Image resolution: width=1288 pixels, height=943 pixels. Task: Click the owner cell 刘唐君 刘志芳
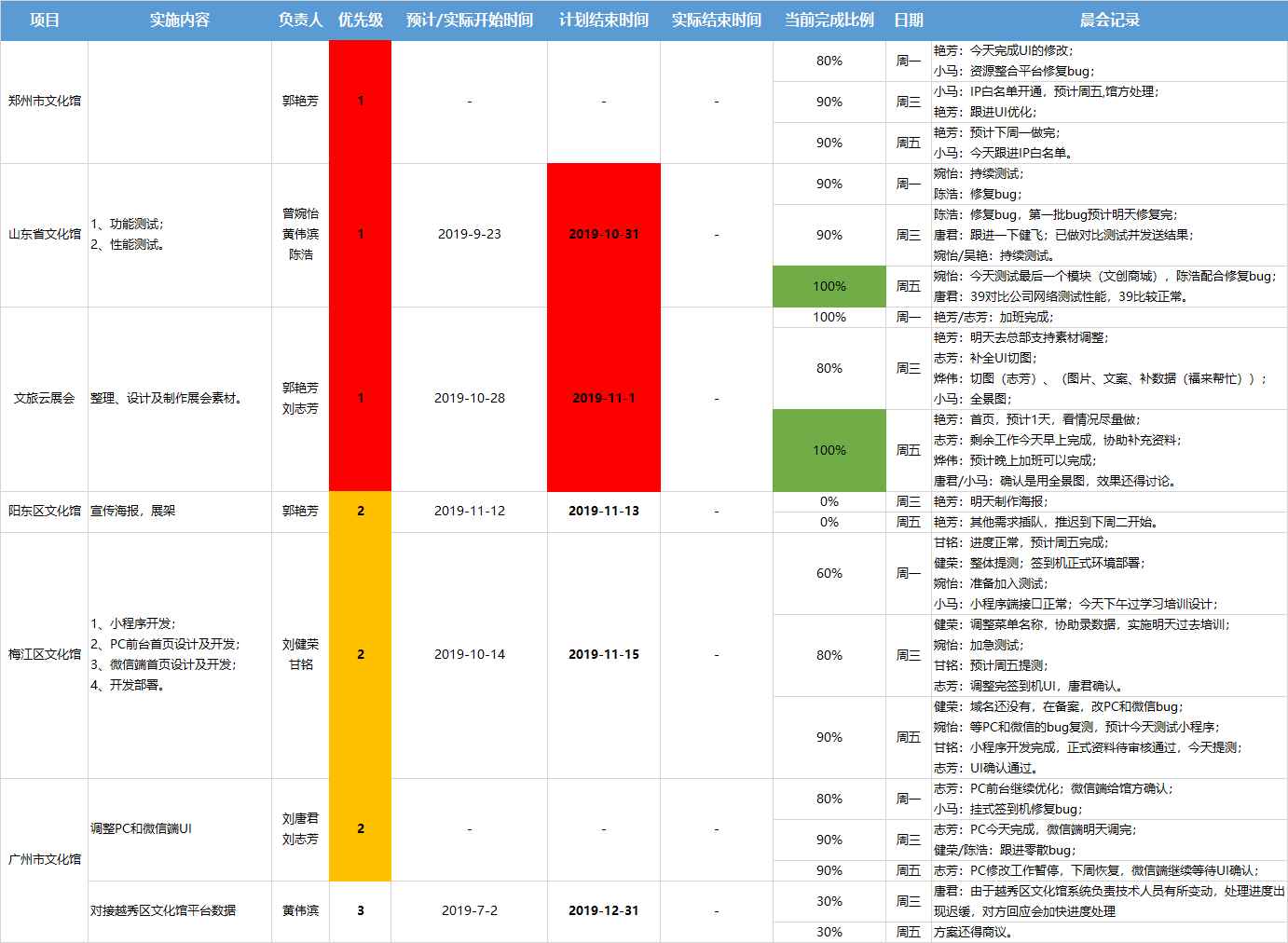point(300,829)
